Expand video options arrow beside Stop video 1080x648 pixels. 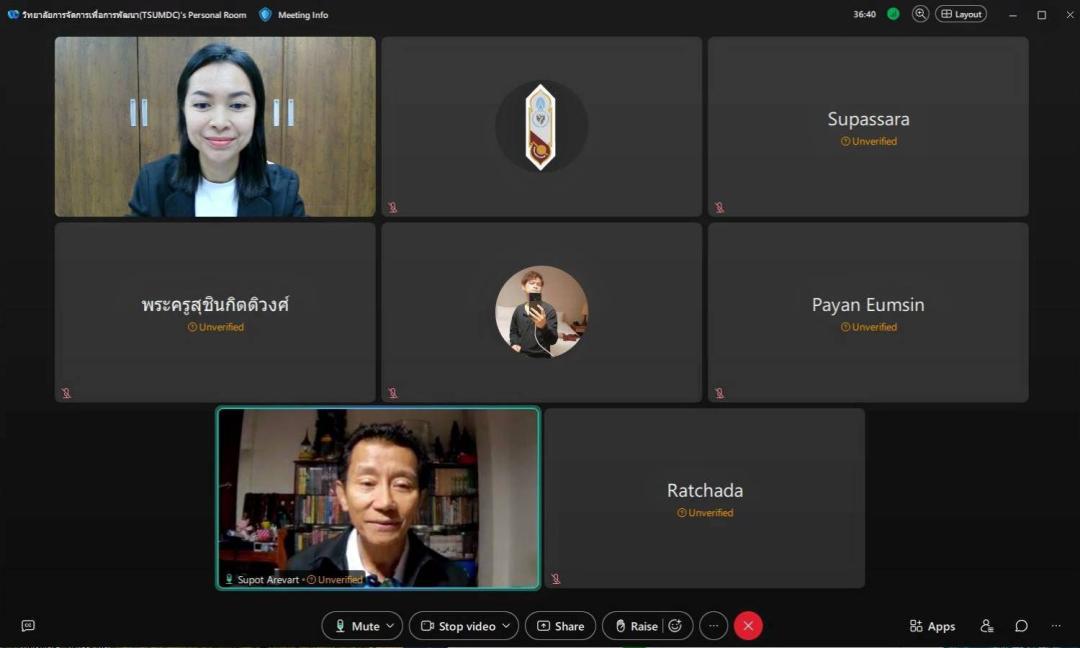[506, 626]
